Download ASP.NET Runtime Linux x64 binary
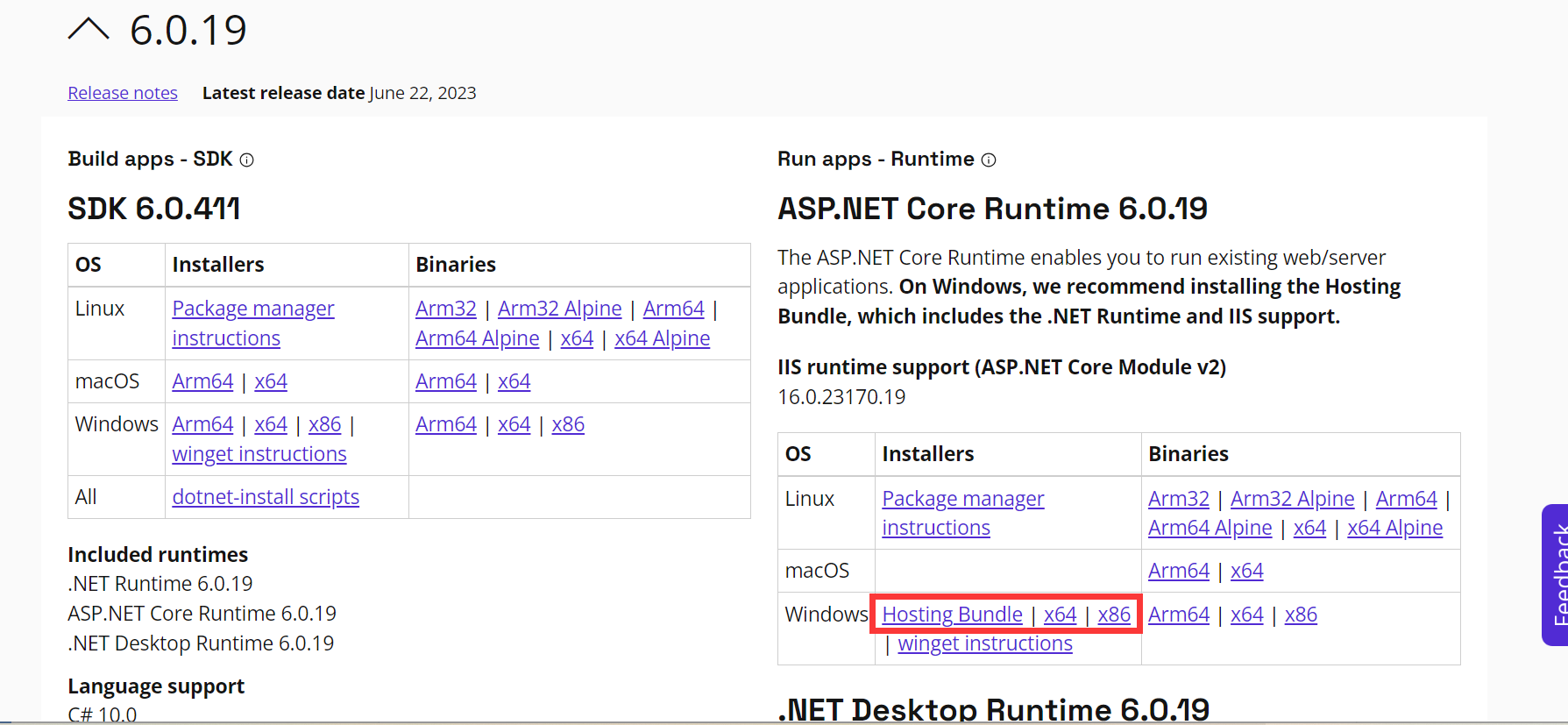 click(x=1309, y=528)
